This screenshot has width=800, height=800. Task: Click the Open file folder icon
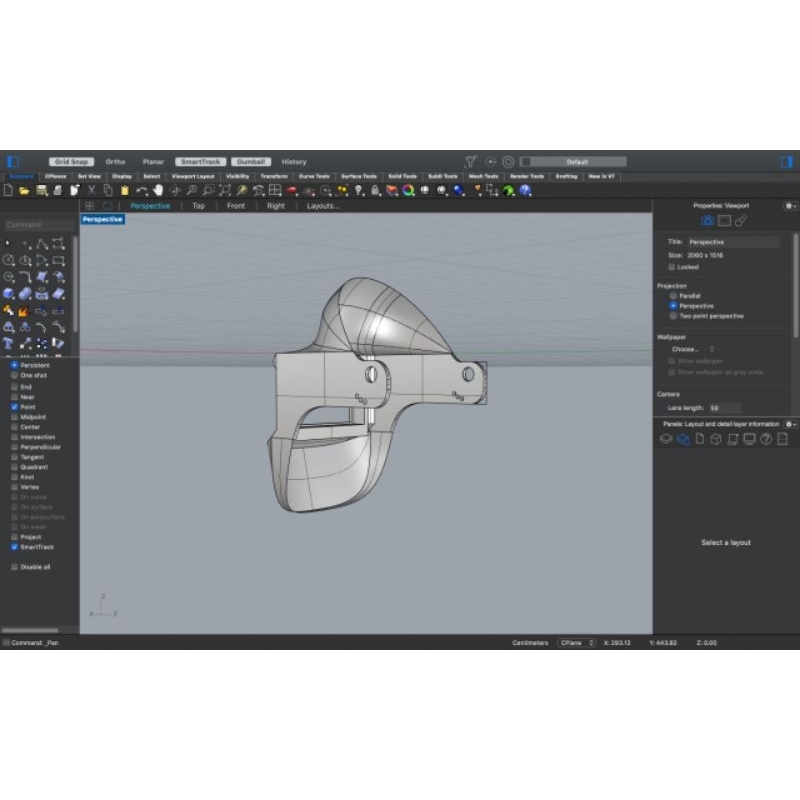(25, 190)
